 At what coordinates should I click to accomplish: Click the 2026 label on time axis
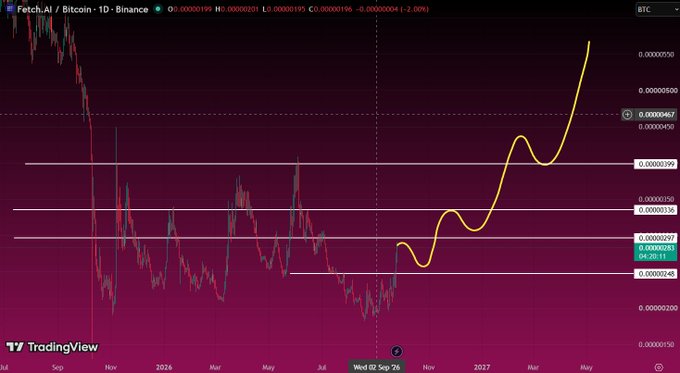[164, 367]
